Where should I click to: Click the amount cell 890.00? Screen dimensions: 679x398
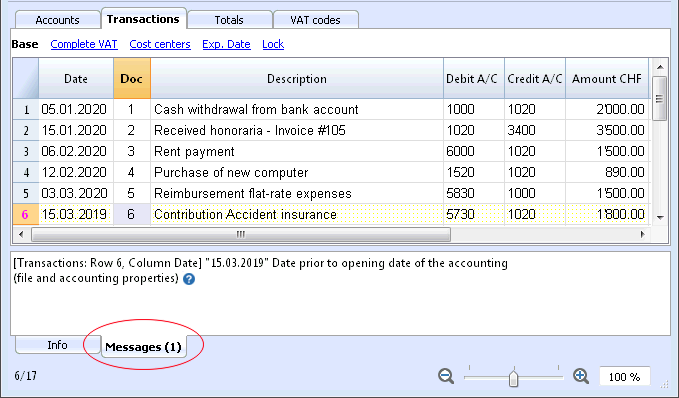pyautogui.click(x=607, y=172)
